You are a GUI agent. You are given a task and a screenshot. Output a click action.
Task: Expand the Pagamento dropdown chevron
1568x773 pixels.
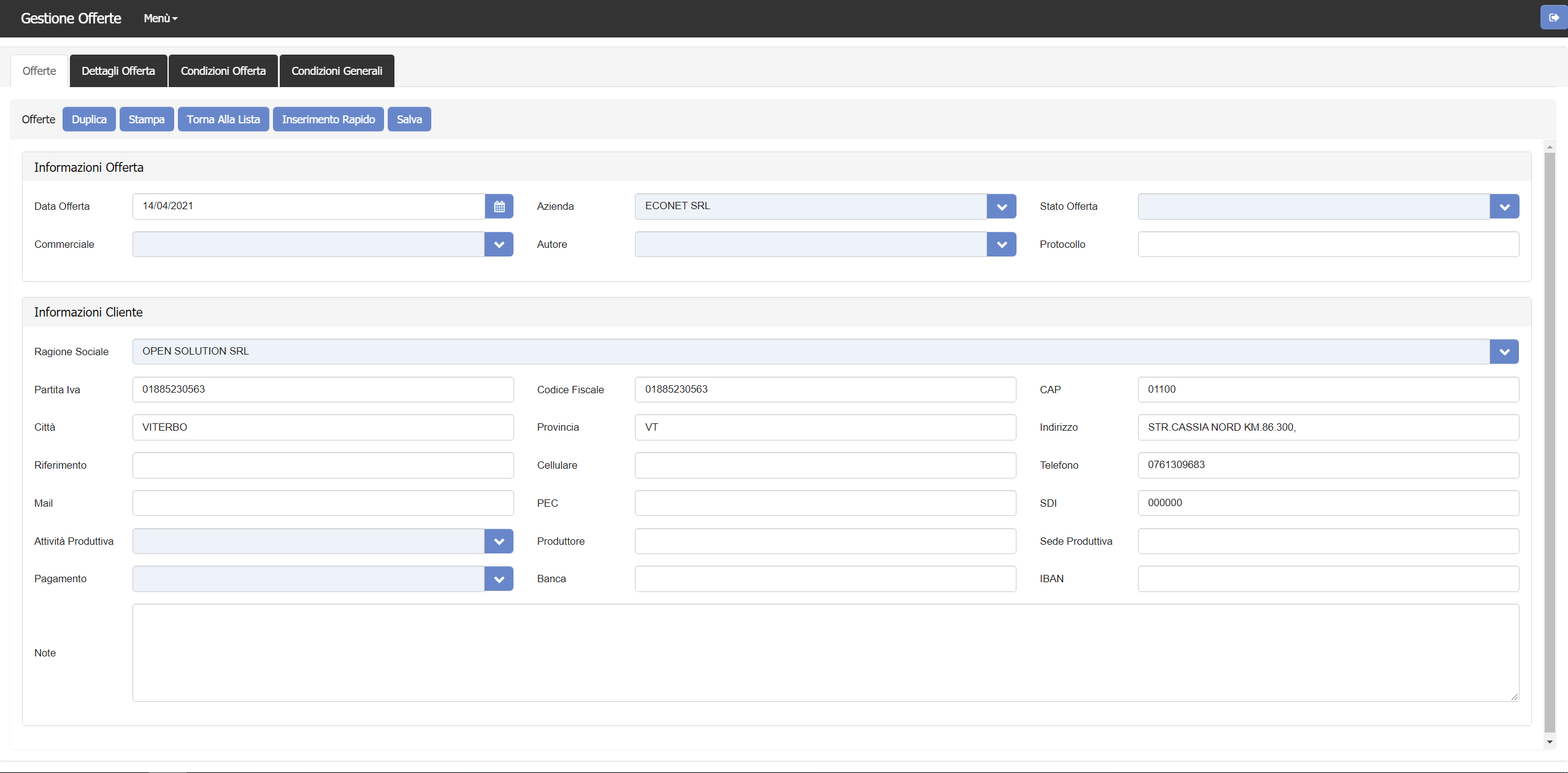coord(499,579)
